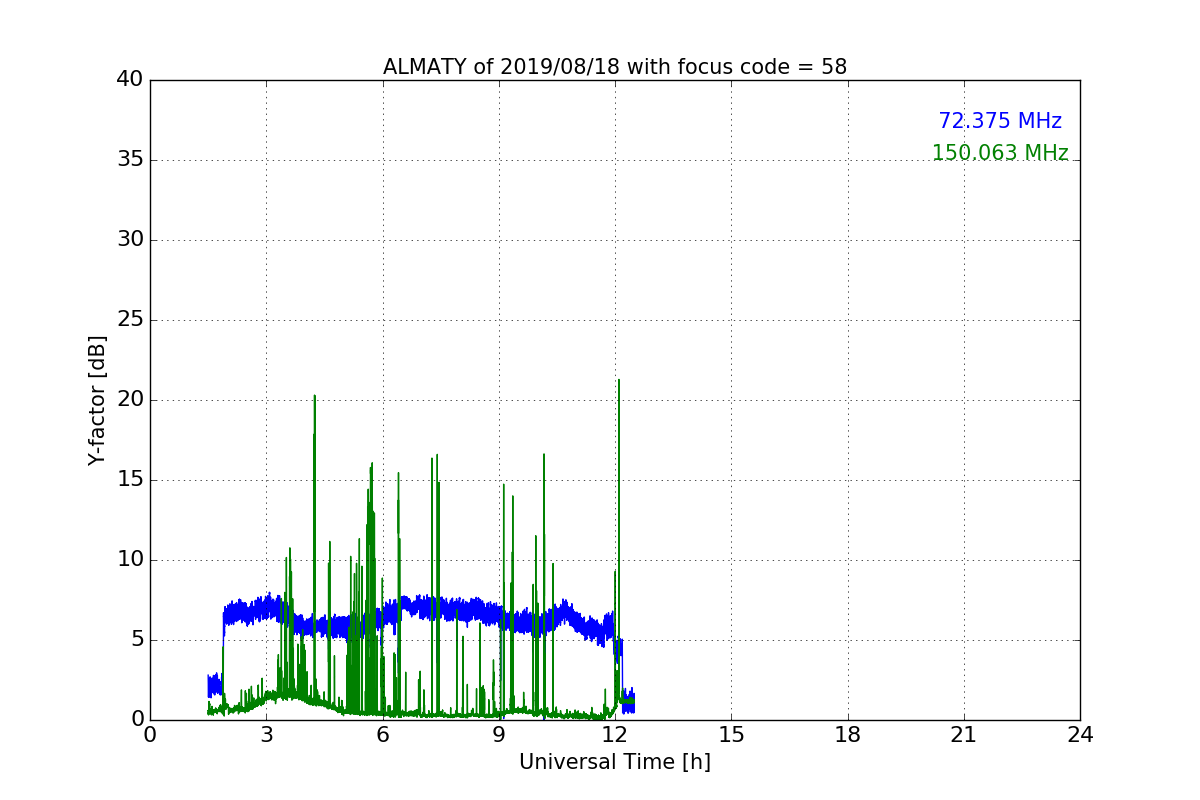Select the blue '72.375 MHz' legend label
The height and width of the screenshot is (800, 1200).
click(1000, 121)
